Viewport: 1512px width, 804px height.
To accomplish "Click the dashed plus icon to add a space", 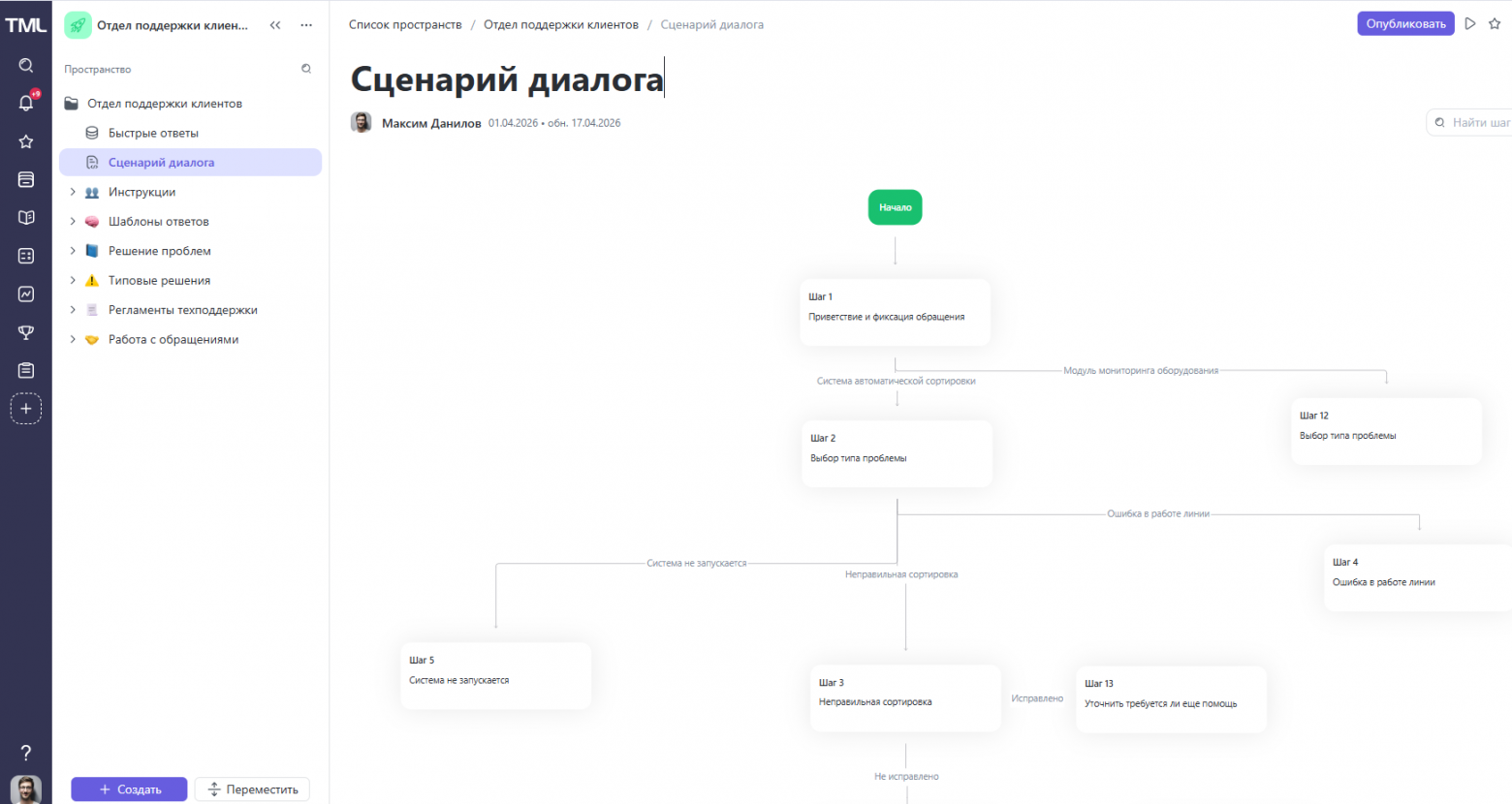I will click(x=26, y=408).
